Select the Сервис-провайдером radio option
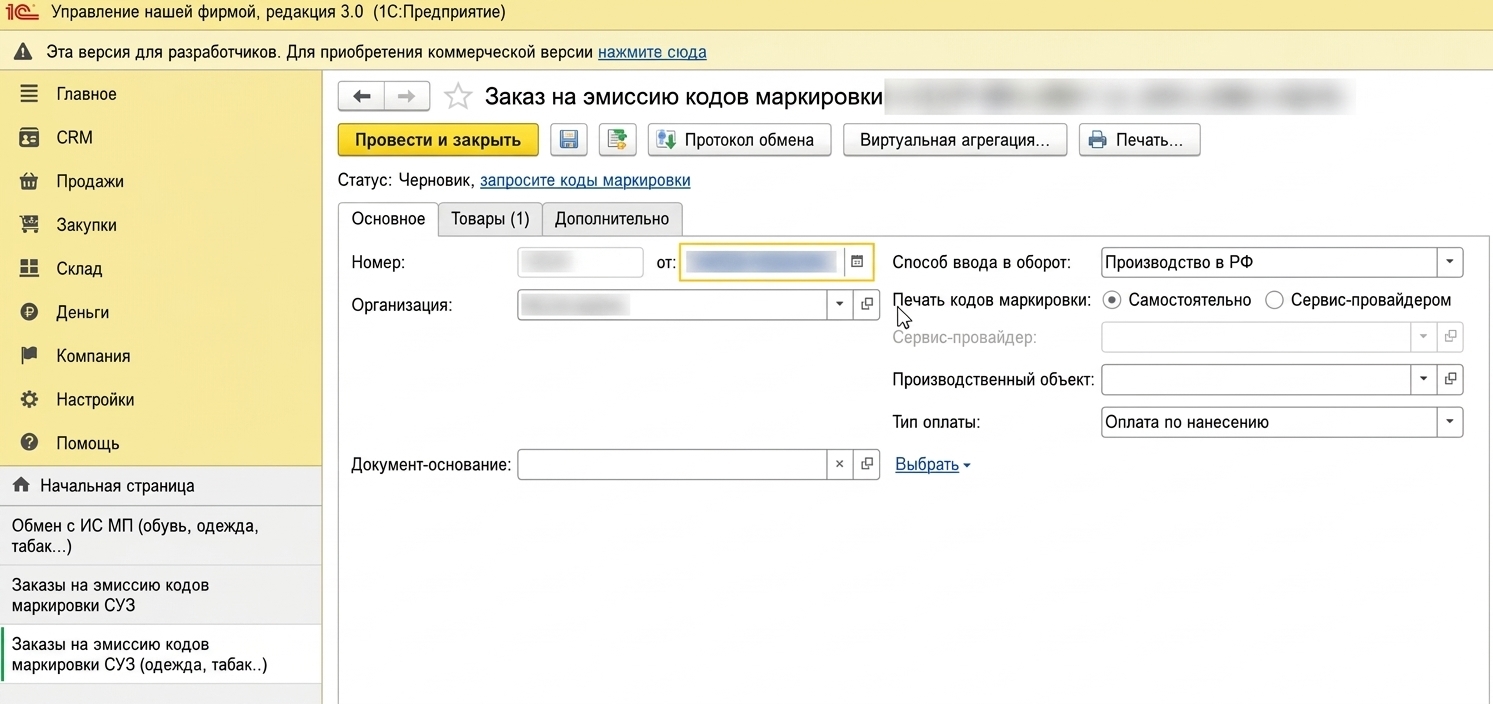Viewport: 1493px width, 704px height. point(1274,300)
